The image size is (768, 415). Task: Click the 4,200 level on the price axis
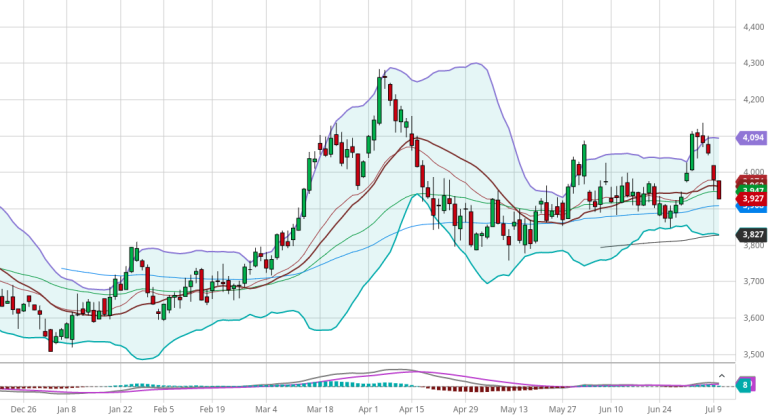click(x=750, y=100)
